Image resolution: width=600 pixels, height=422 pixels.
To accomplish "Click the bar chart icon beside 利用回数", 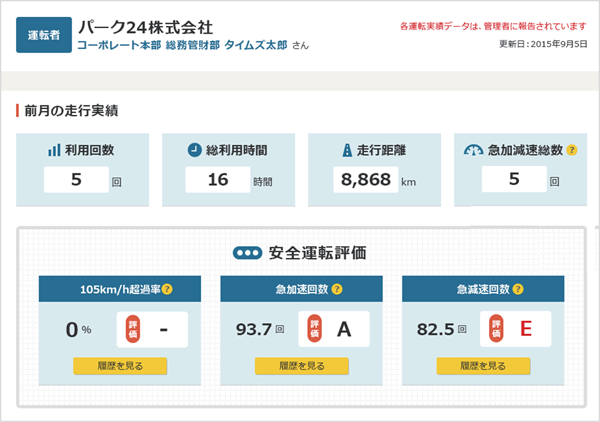I will [x=54, y=150].
